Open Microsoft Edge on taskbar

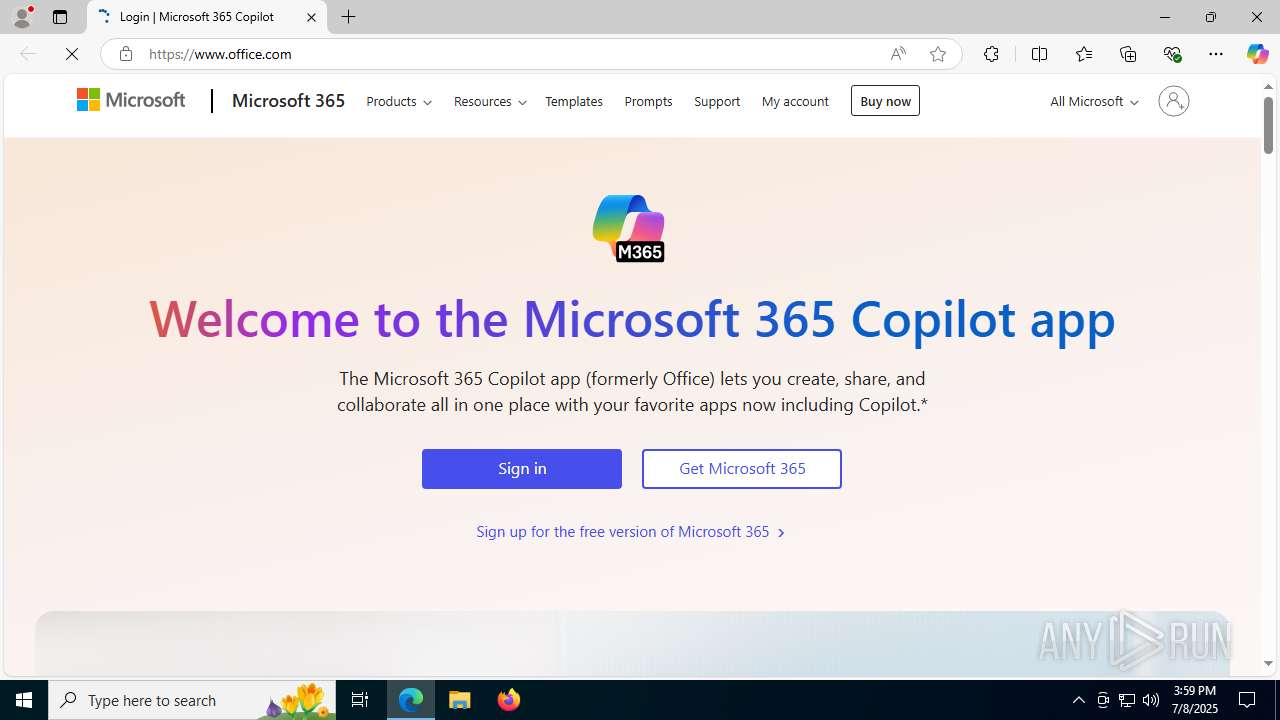(x=411, y=700)
